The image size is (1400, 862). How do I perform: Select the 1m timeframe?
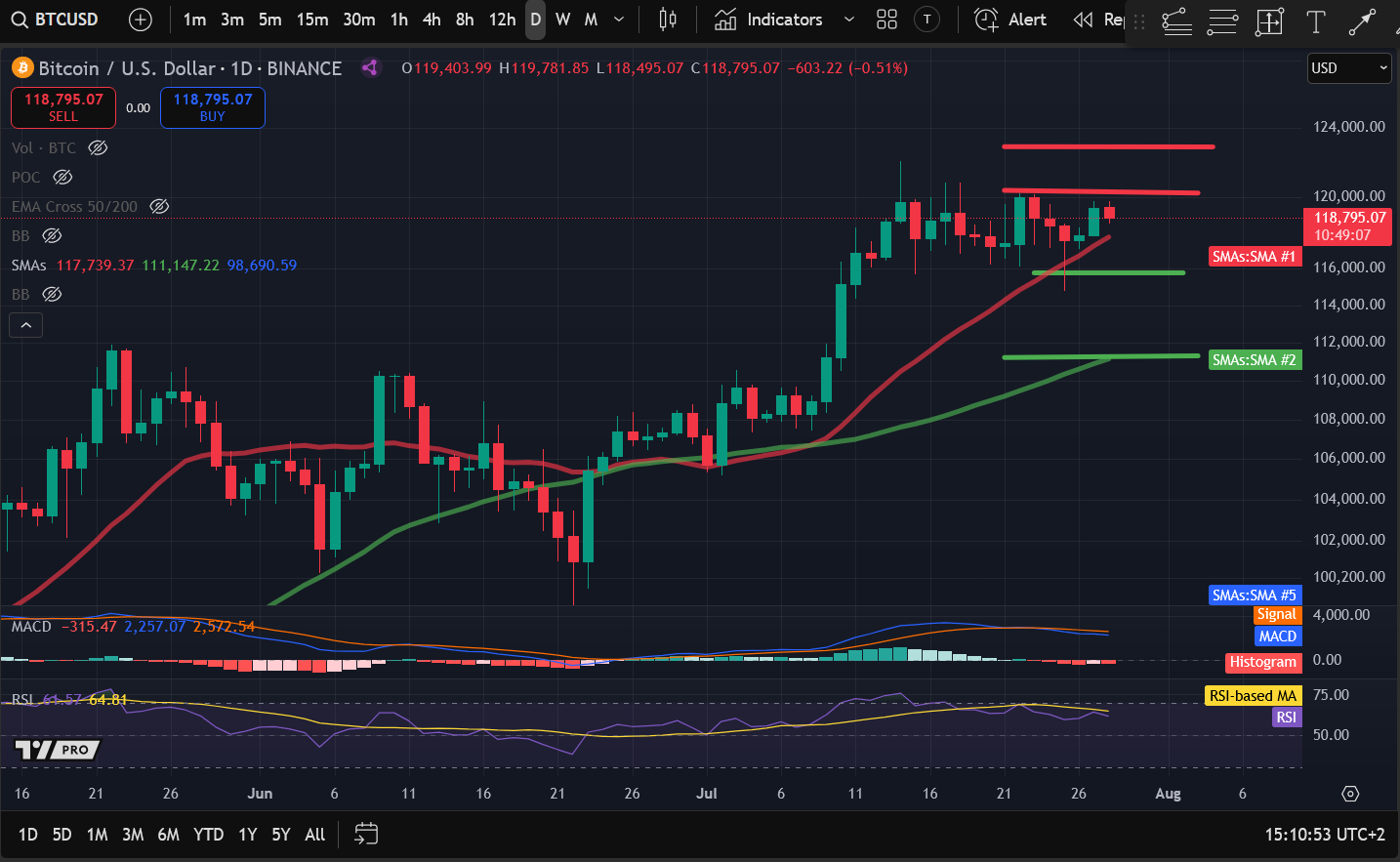pos(194,20)
